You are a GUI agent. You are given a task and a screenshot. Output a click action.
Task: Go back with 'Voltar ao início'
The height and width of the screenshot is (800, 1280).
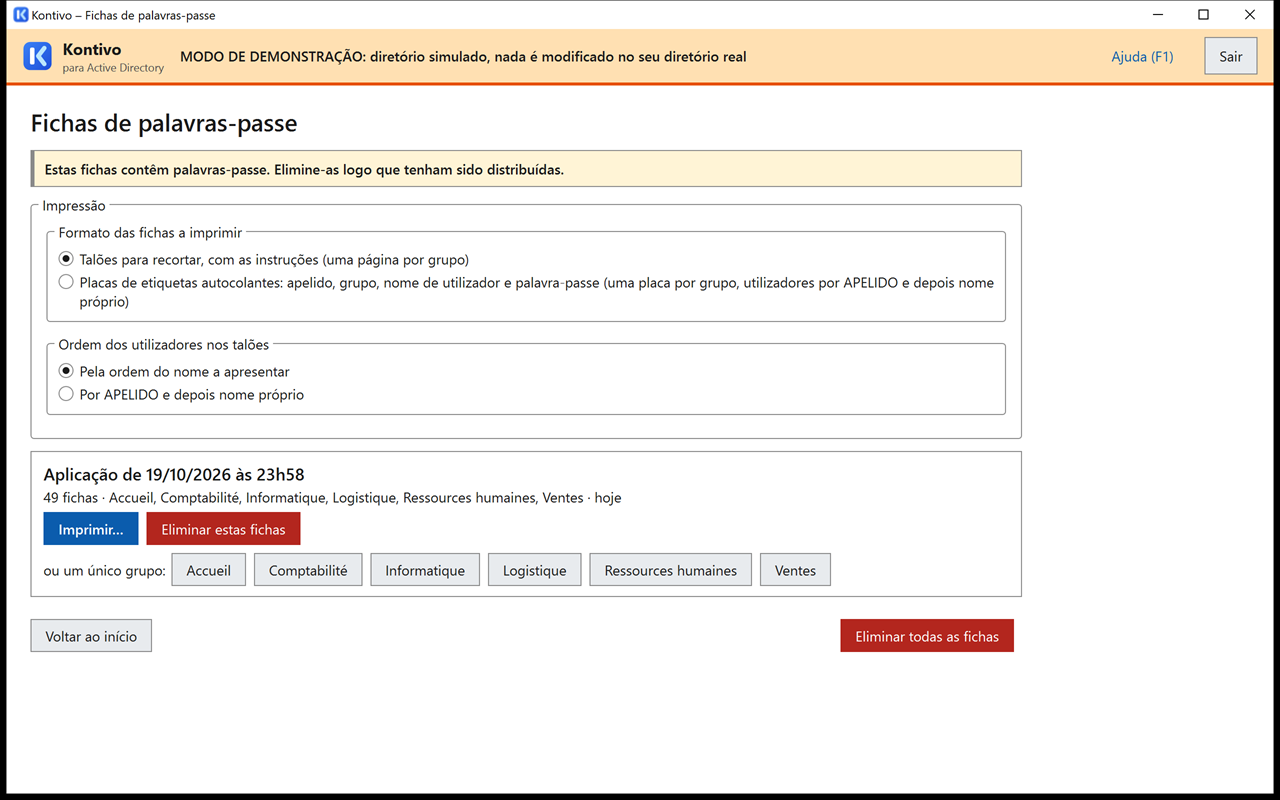point(91,636)
